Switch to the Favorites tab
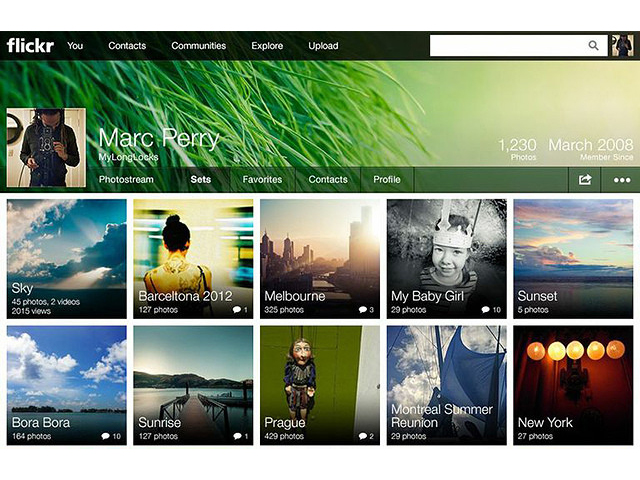The width and height of the screenshot is (640, 480). tap(262, 180)
